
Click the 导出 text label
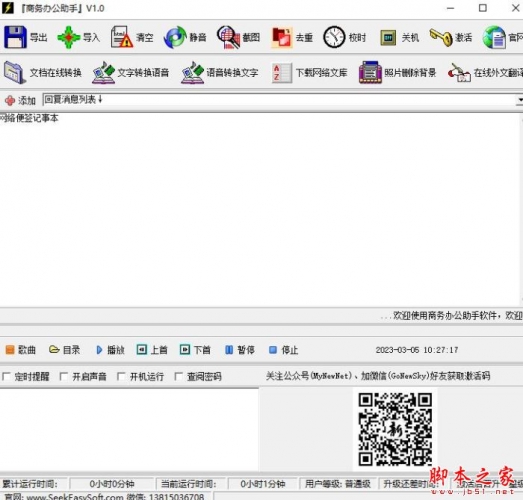click(x=38, y=37)
